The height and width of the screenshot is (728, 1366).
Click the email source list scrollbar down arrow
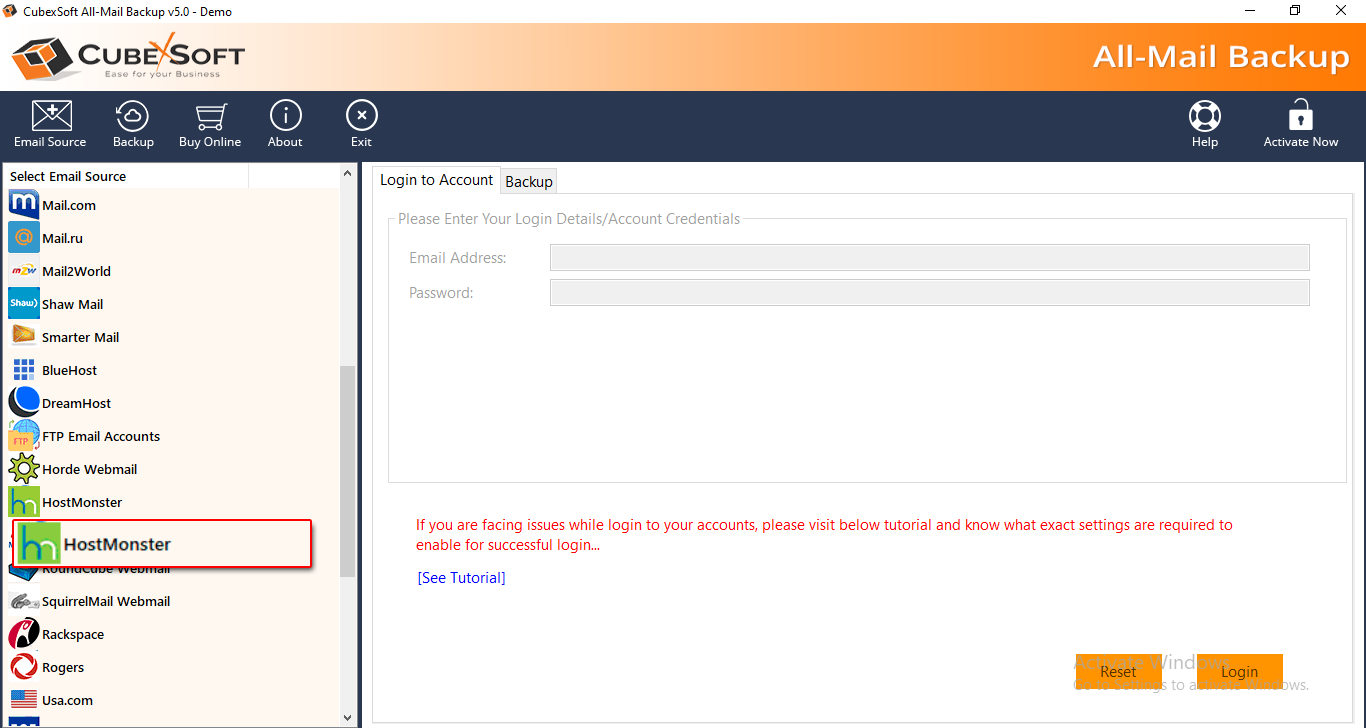pyautogui.click(x=348, y=717)
